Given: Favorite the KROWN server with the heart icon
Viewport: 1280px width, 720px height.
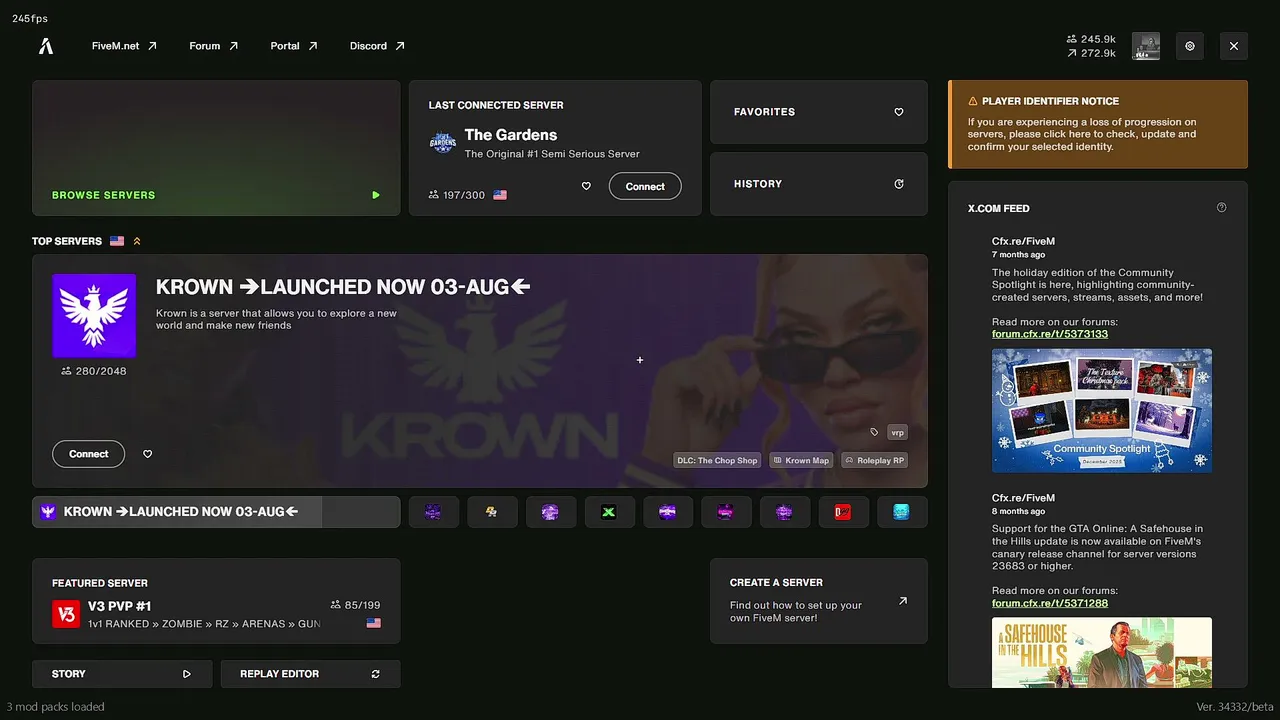Looking at the screenshot, I should tap(148, 454).
